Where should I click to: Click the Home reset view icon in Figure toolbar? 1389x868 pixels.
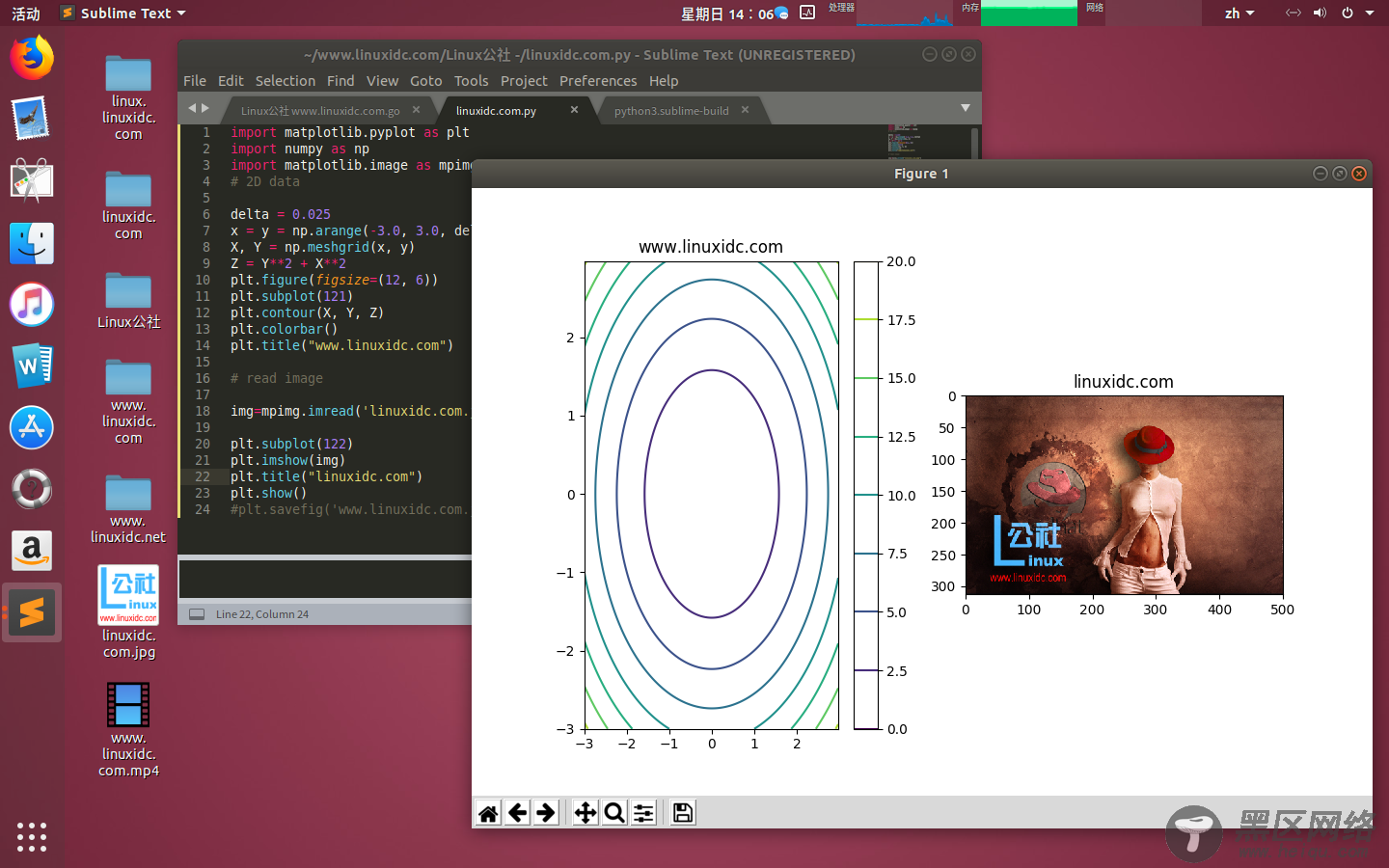489,813
